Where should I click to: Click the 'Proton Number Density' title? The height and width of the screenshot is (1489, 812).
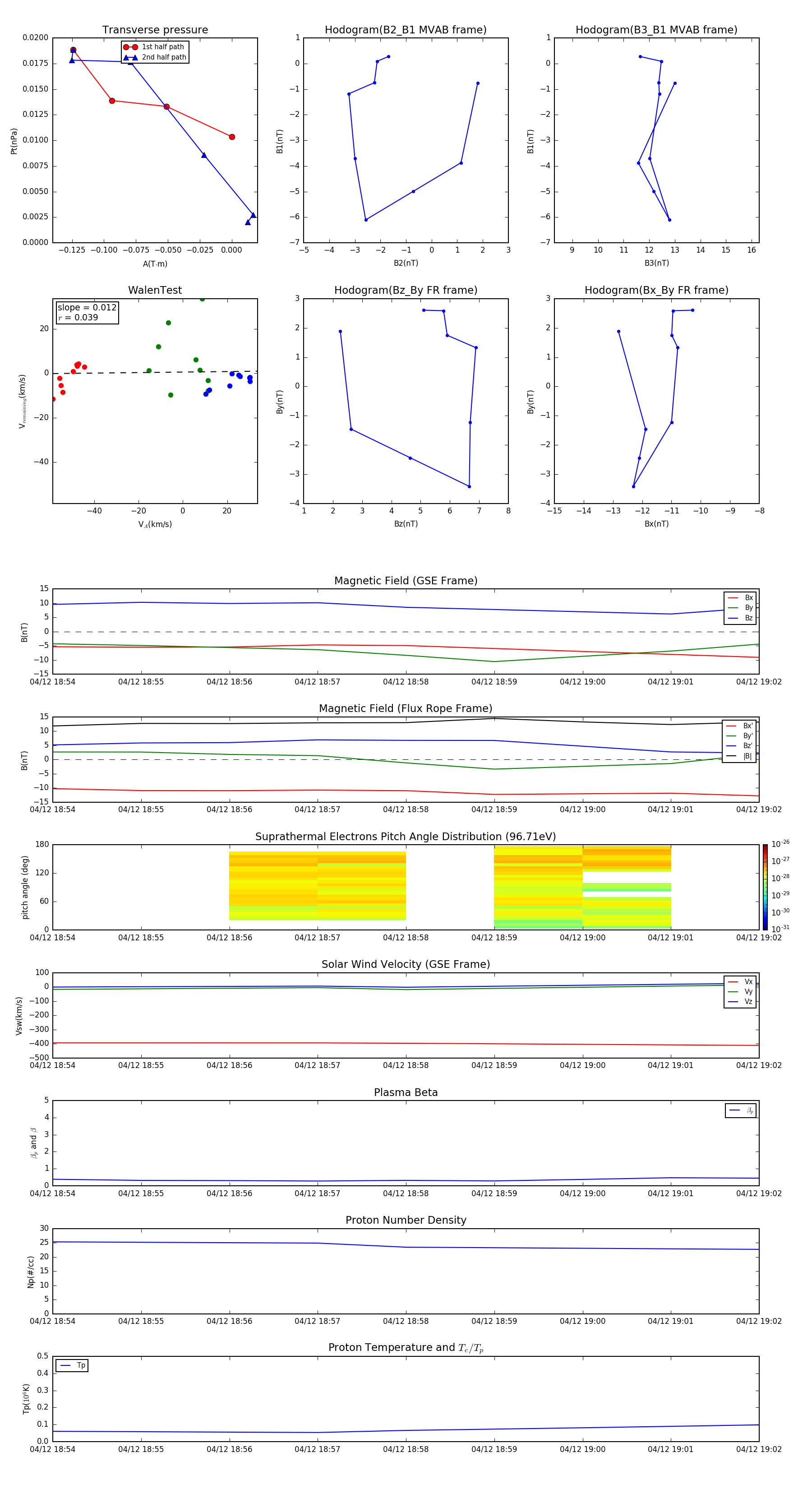click(x=406, y=1221)
